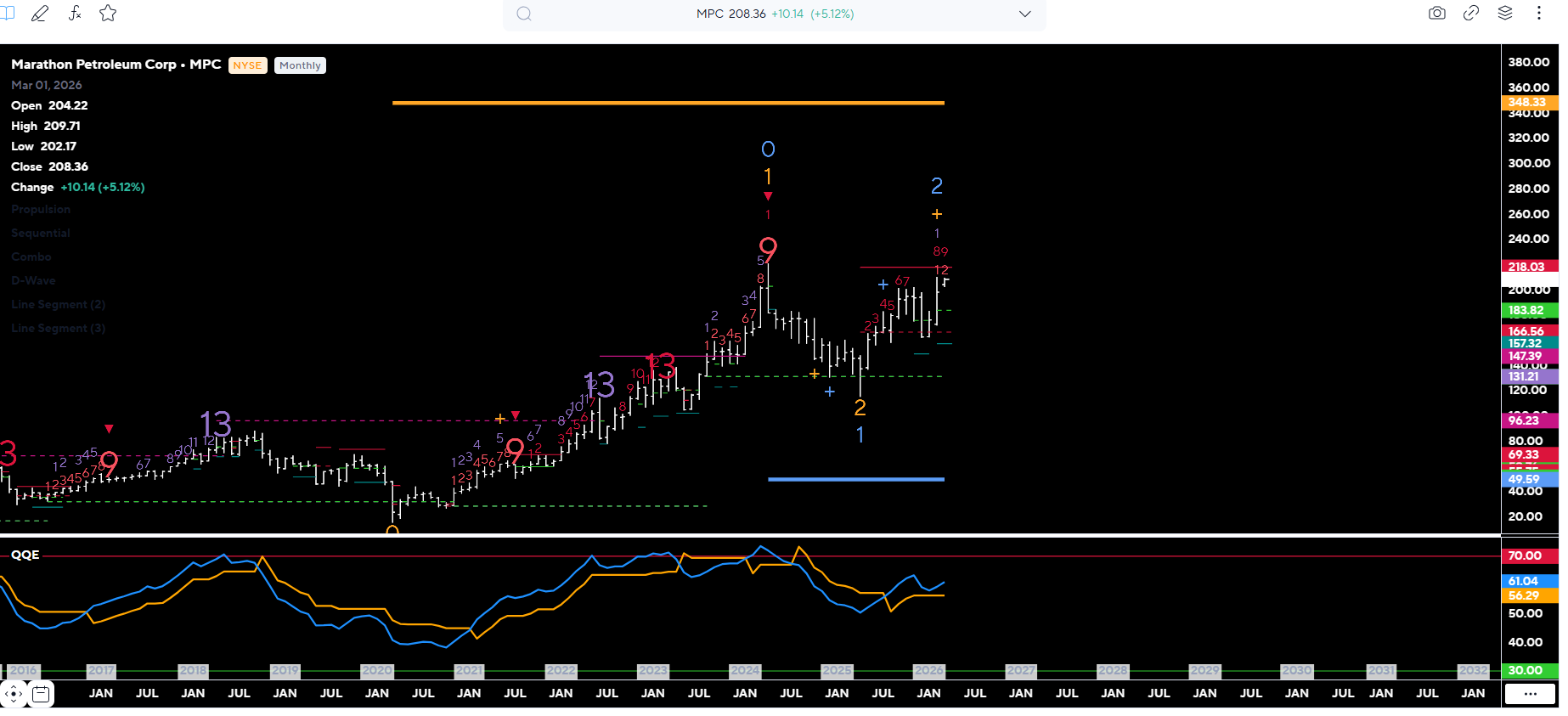
Task: Open the layers stack icon
Action: (x=1504, y=14)
